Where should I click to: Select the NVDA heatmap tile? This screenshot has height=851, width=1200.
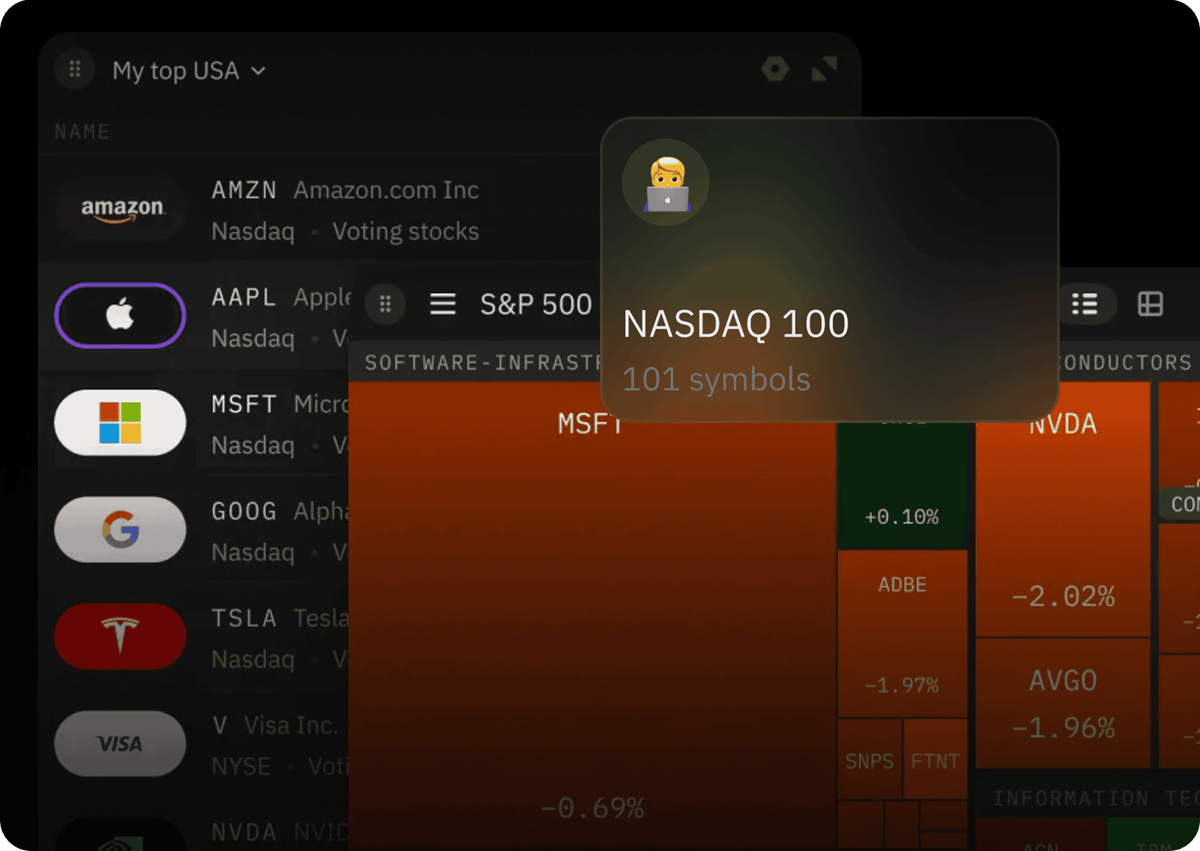point(1062,520)
